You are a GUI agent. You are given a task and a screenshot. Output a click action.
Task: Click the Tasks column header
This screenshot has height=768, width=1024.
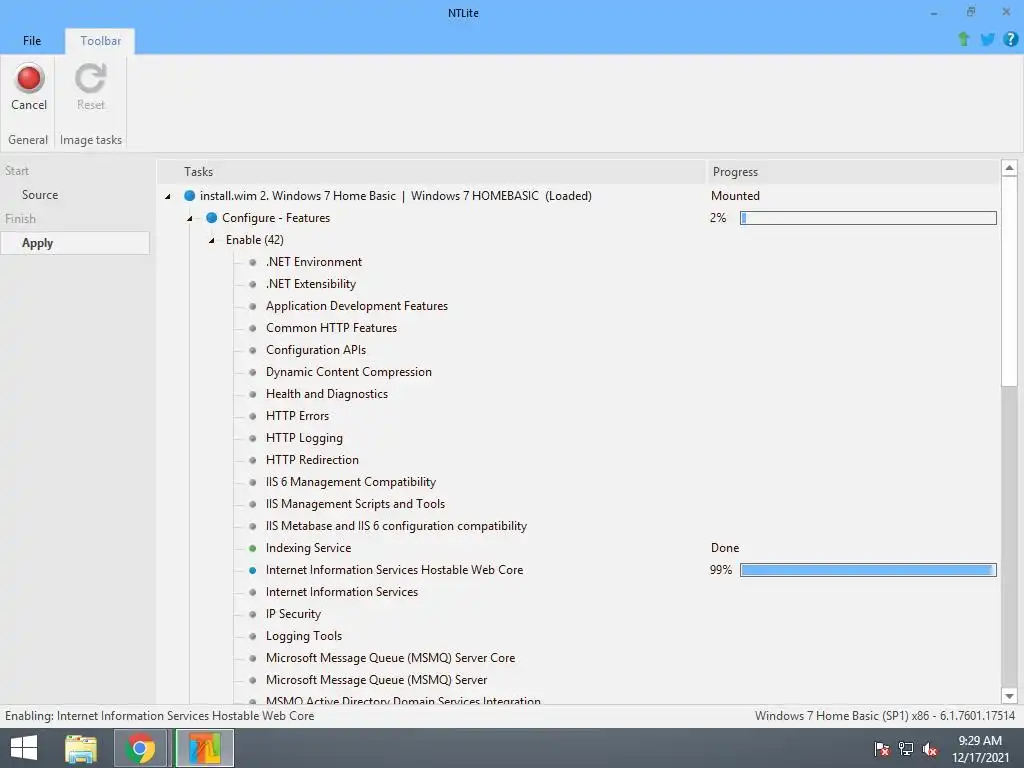click(432, 172)
